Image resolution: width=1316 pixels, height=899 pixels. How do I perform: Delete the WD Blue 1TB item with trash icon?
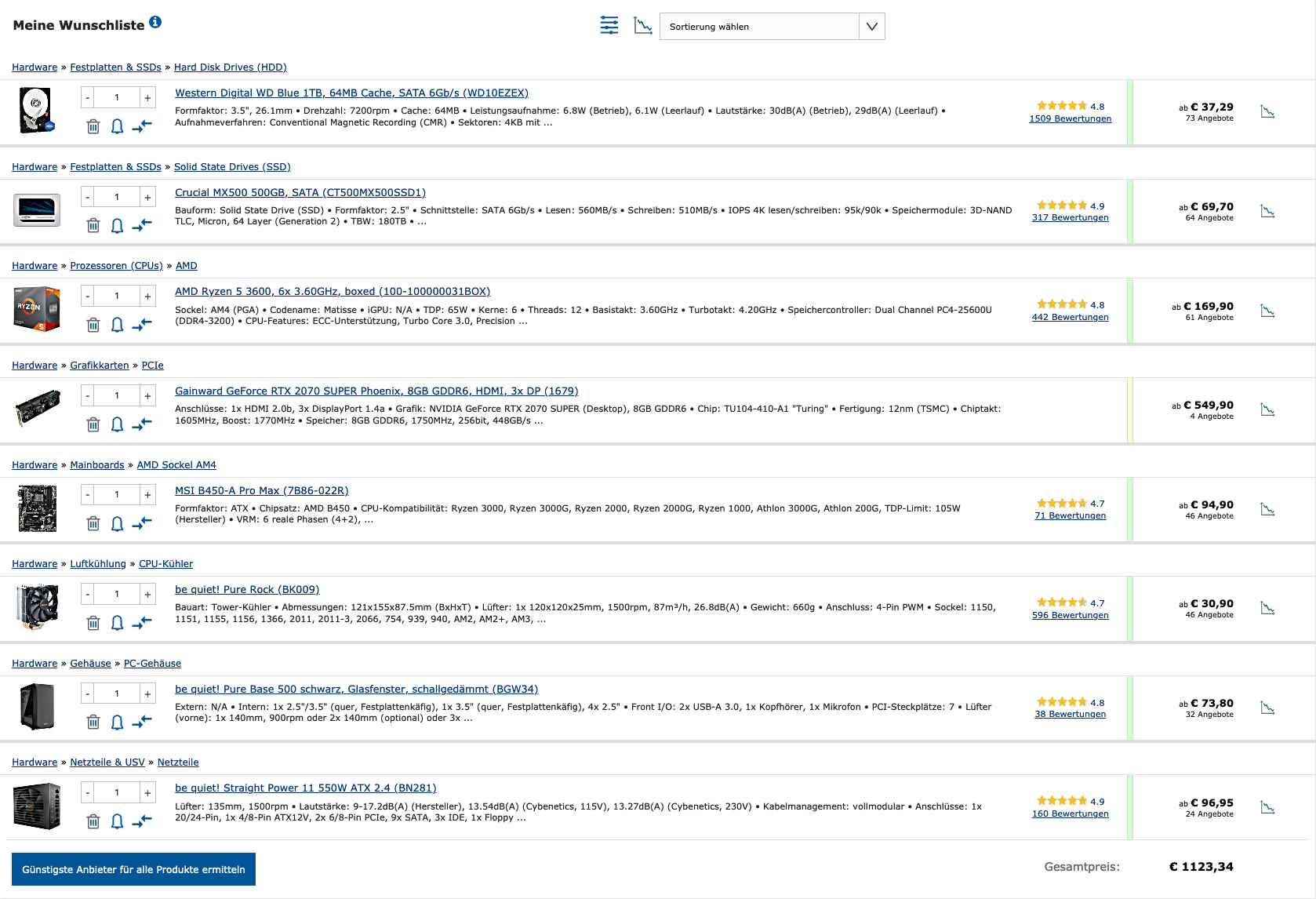click(x=93, y=126)
